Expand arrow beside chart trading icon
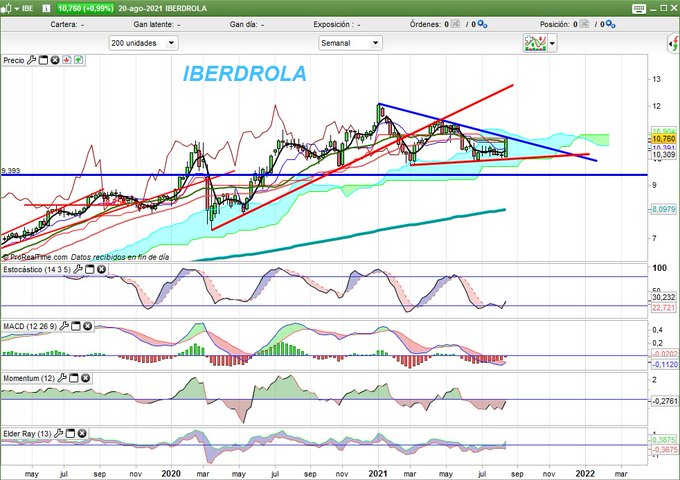The width and height of the screenshot is (680, 480). (552, 43)
